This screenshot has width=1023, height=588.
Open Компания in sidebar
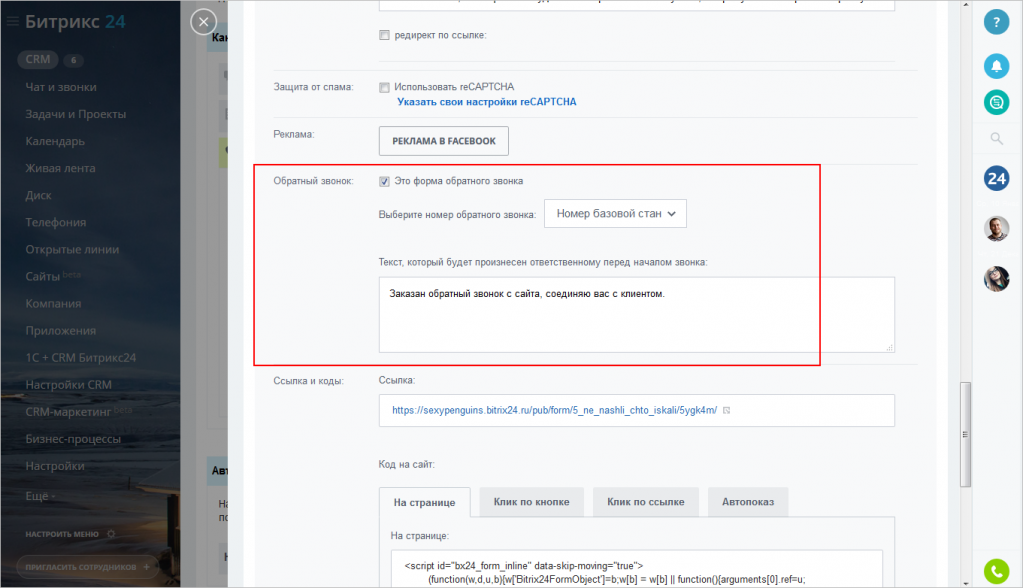click(x=53, y=303)
